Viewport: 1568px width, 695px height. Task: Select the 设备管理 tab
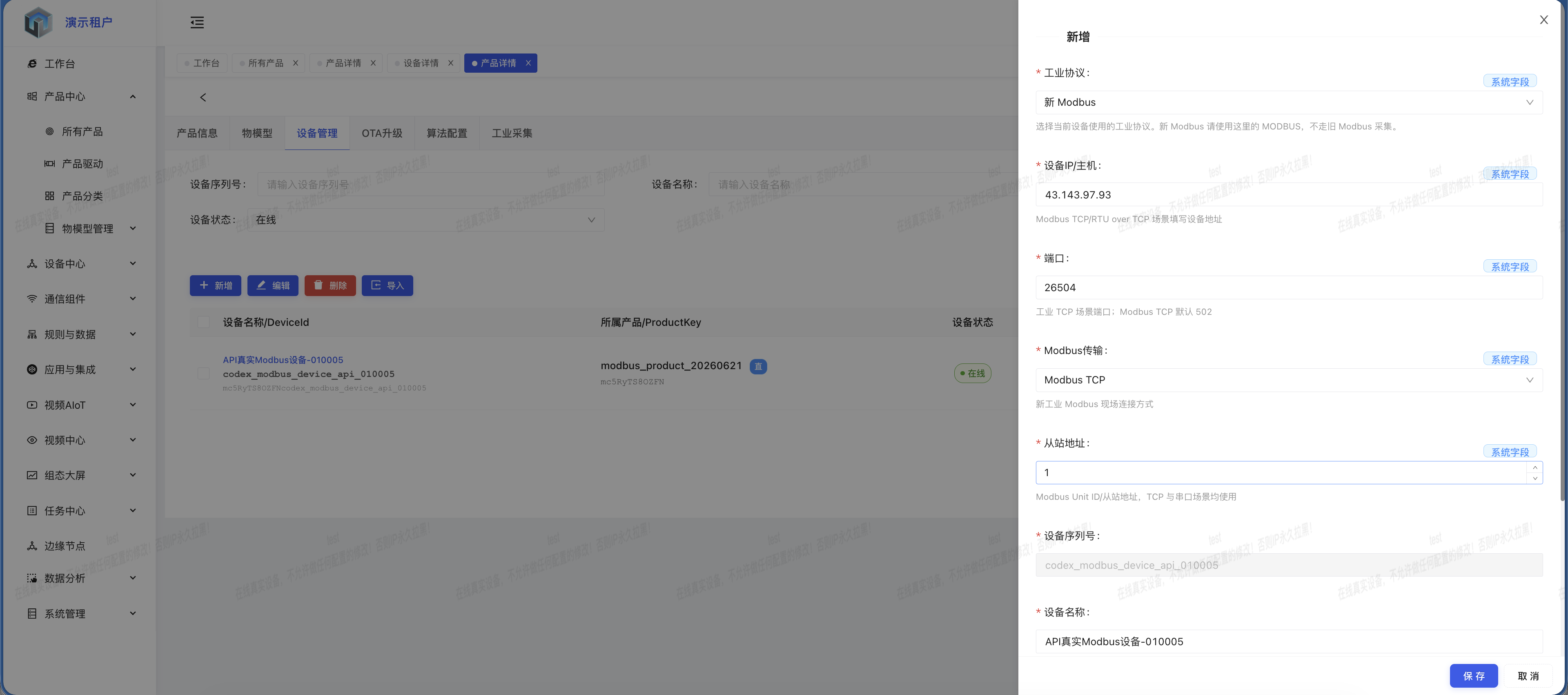(x=317, y=133)
